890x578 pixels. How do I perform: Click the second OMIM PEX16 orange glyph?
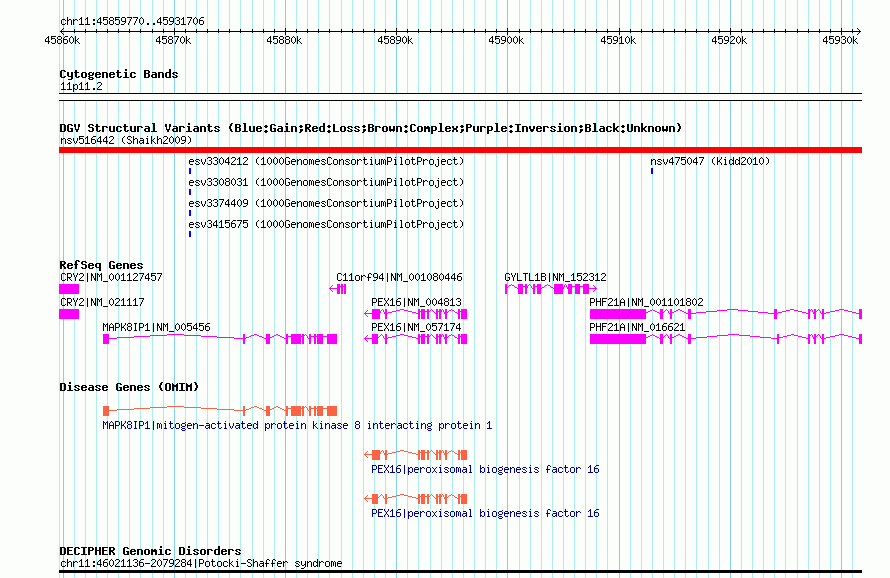415,499
